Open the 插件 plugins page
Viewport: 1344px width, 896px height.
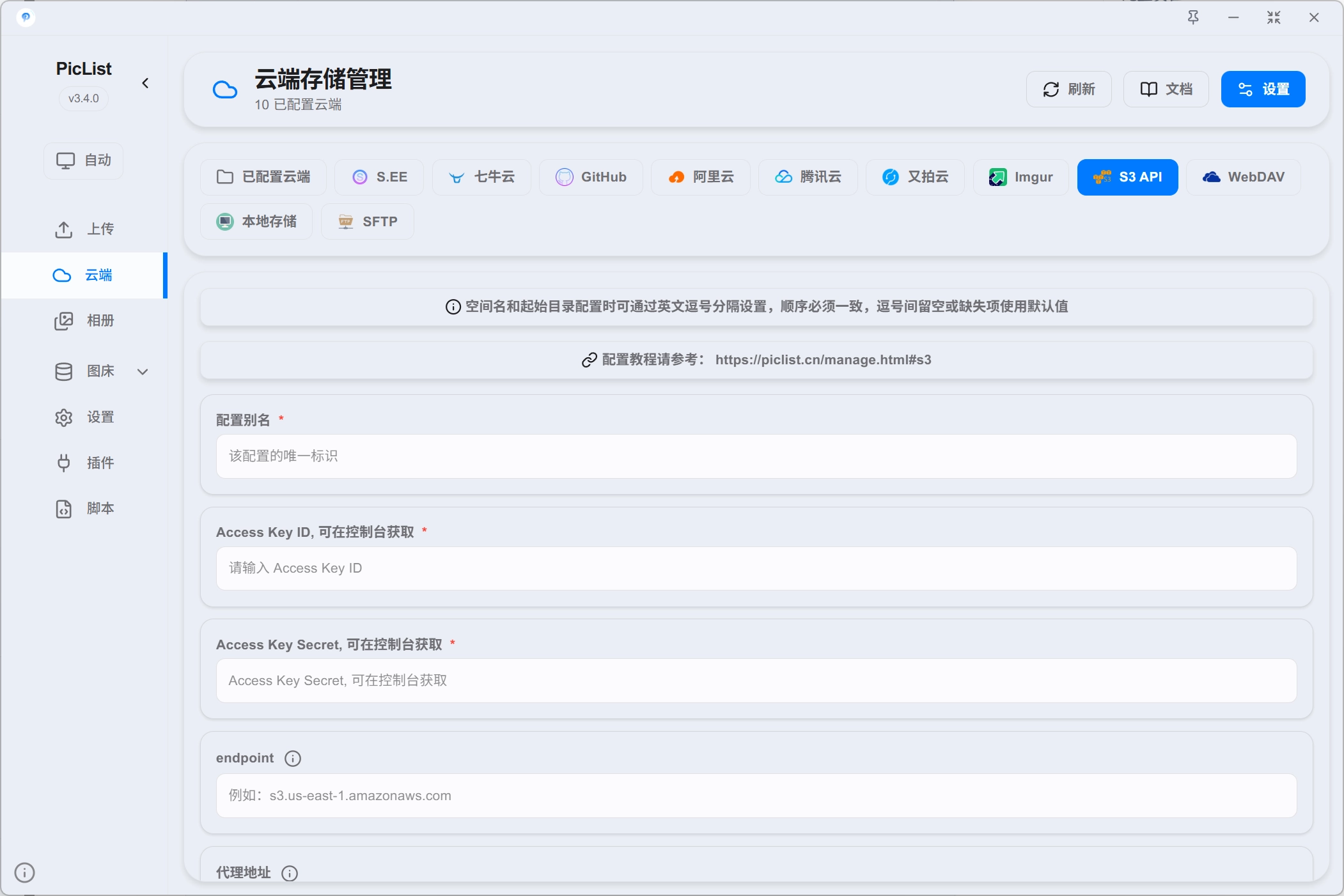[84, 463]
